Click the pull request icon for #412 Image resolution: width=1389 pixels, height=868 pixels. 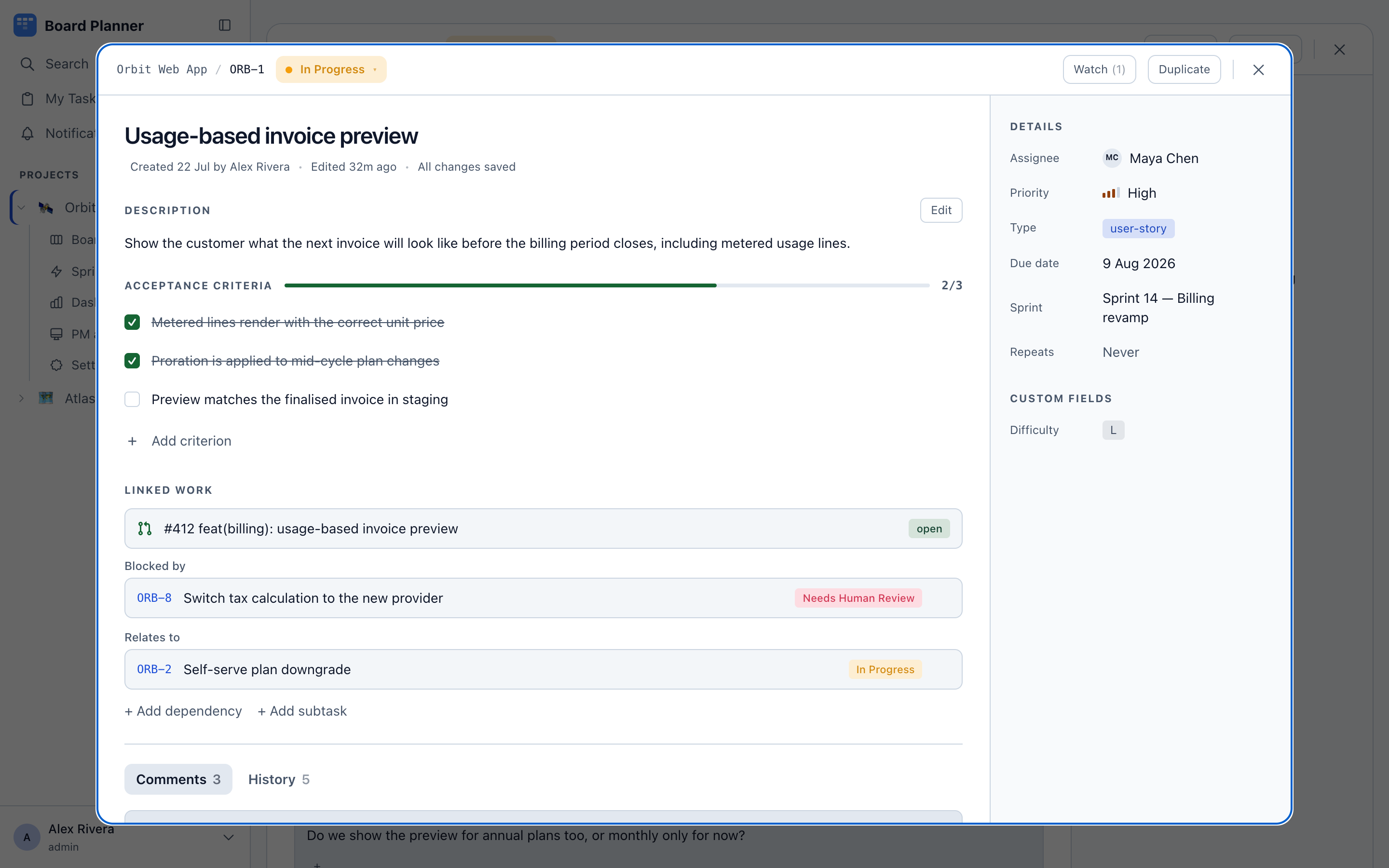[x=145, y=528]
